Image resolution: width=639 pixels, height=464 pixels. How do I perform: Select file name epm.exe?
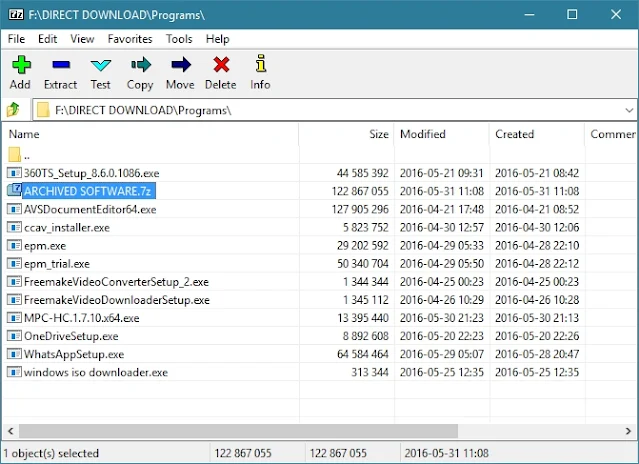click(45, 246)
